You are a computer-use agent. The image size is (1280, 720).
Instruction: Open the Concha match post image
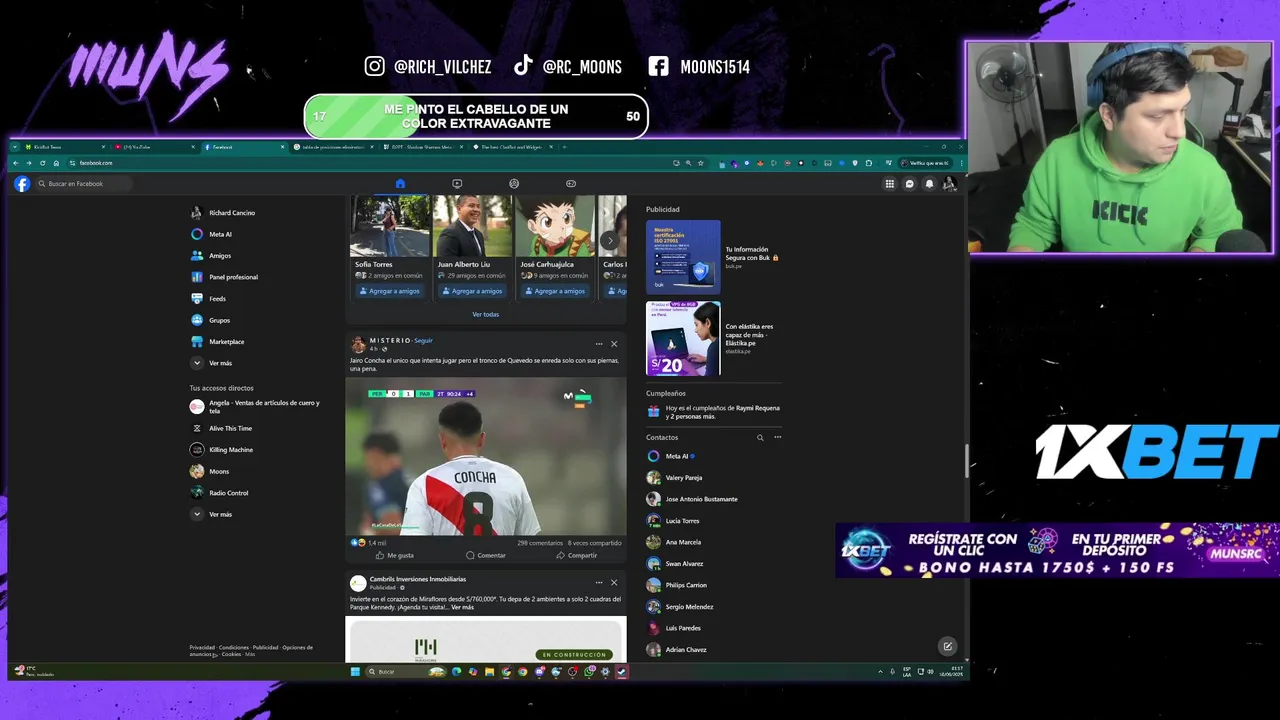(486, 456)
